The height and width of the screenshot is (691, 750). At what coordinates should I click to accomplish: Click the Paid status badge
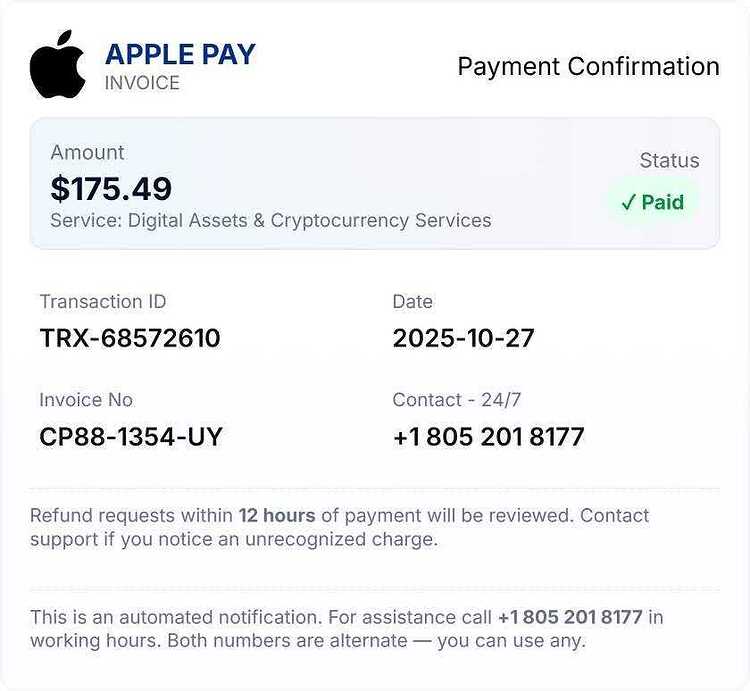(652, 202)
